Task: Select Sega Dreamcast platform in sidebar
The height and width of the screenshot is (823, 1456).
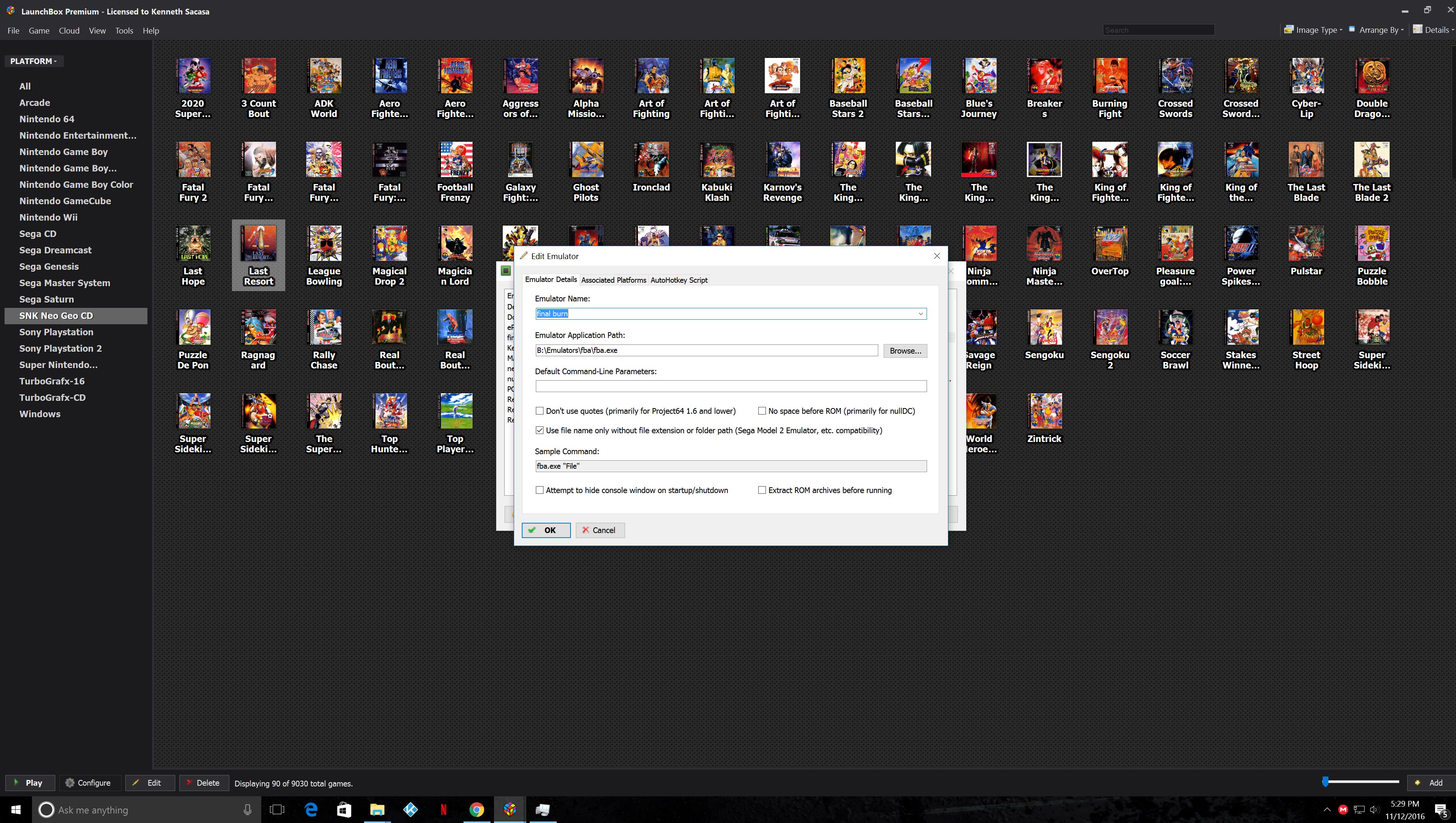Action: [55, 250]
